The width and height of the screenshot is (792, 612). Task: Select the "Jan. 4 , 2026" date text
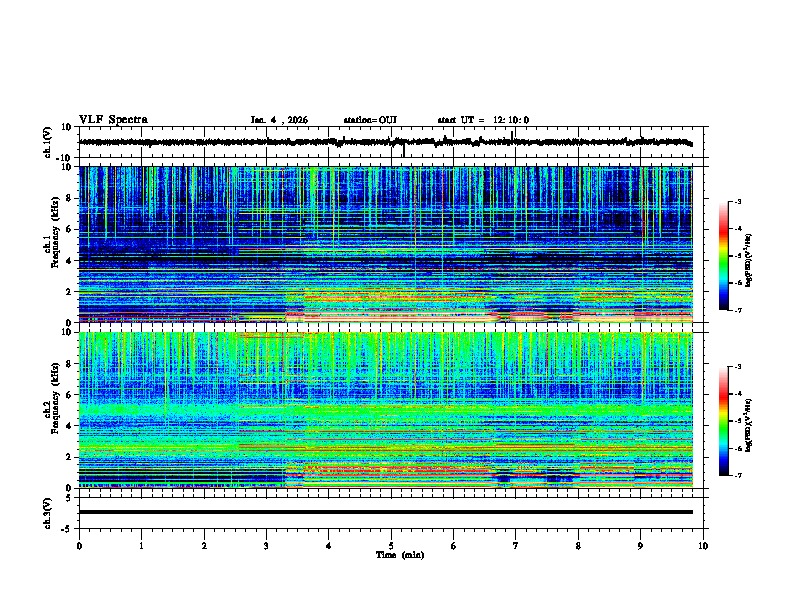(279, 120)
